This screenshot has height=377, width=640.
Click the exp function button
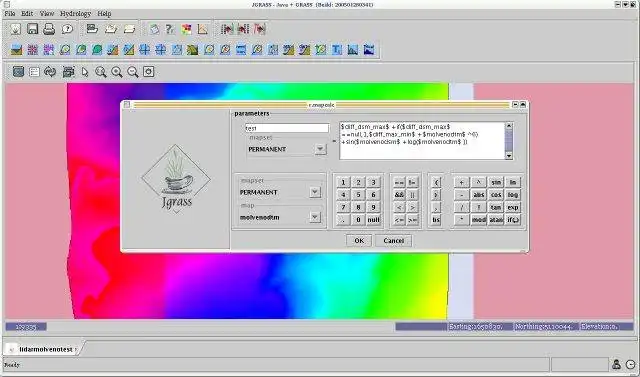(x=513, y=207)
